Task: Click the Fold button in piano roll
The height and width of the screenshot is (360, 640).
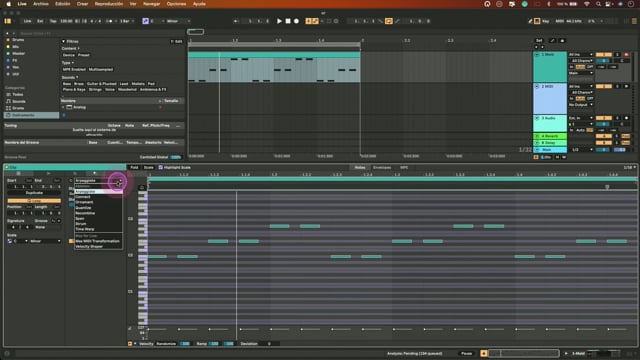Action: [x=134, y=167]
